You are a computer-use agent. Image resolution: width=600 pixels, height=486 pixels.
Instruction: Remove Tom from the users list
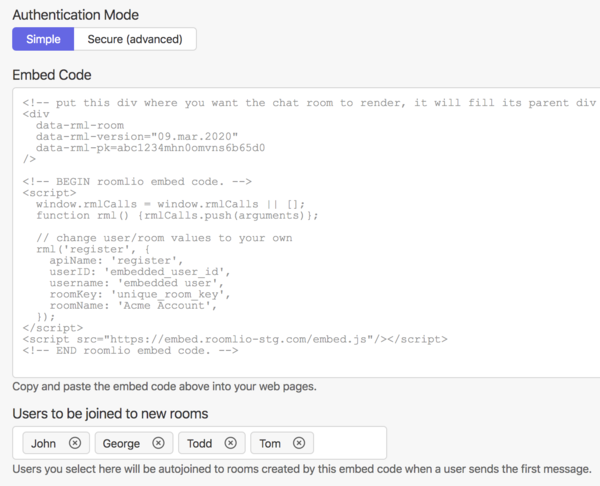coord(299,443)
